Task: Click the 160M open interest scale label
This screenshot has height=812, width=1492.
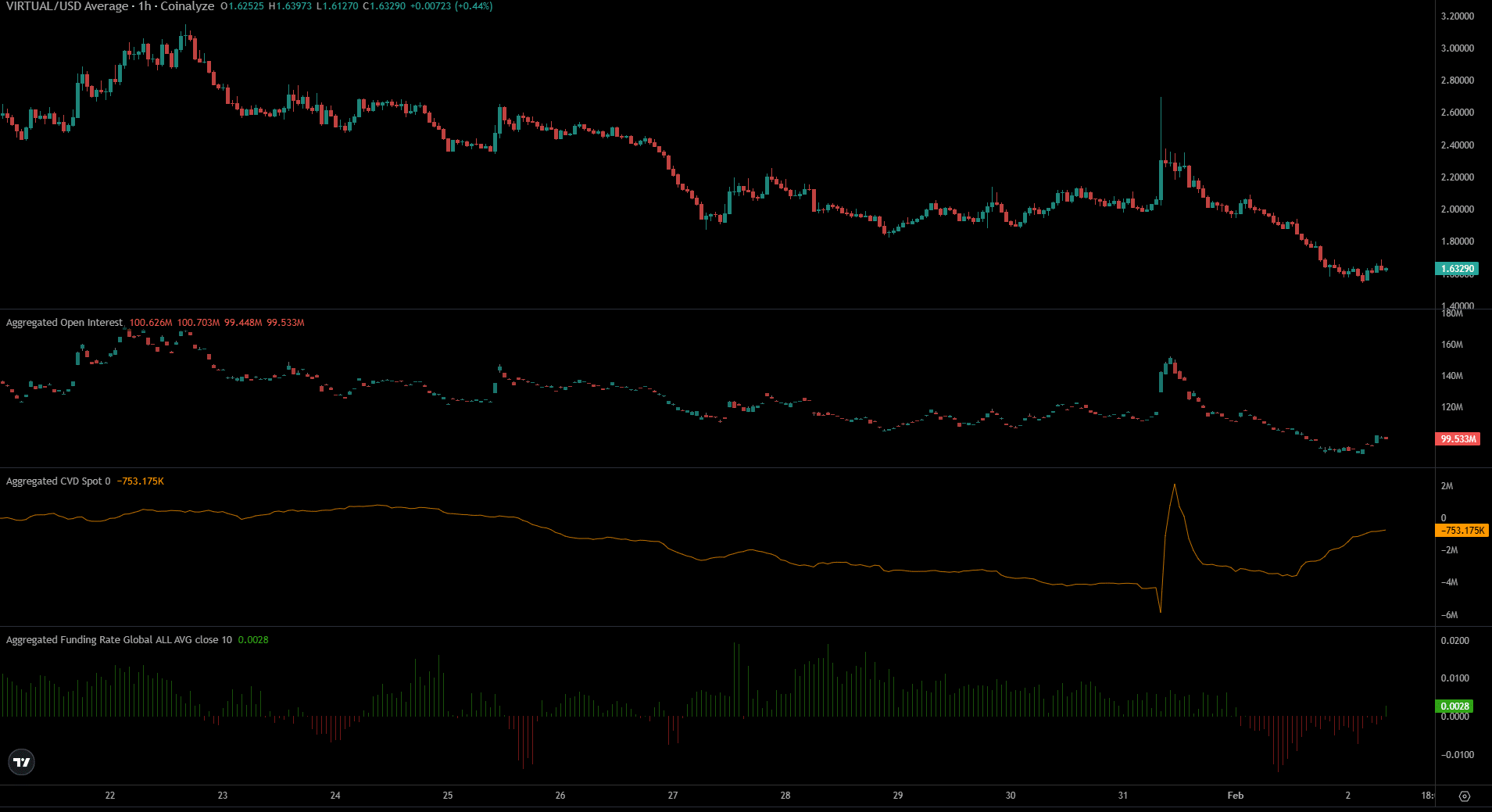Action: 1451,345
